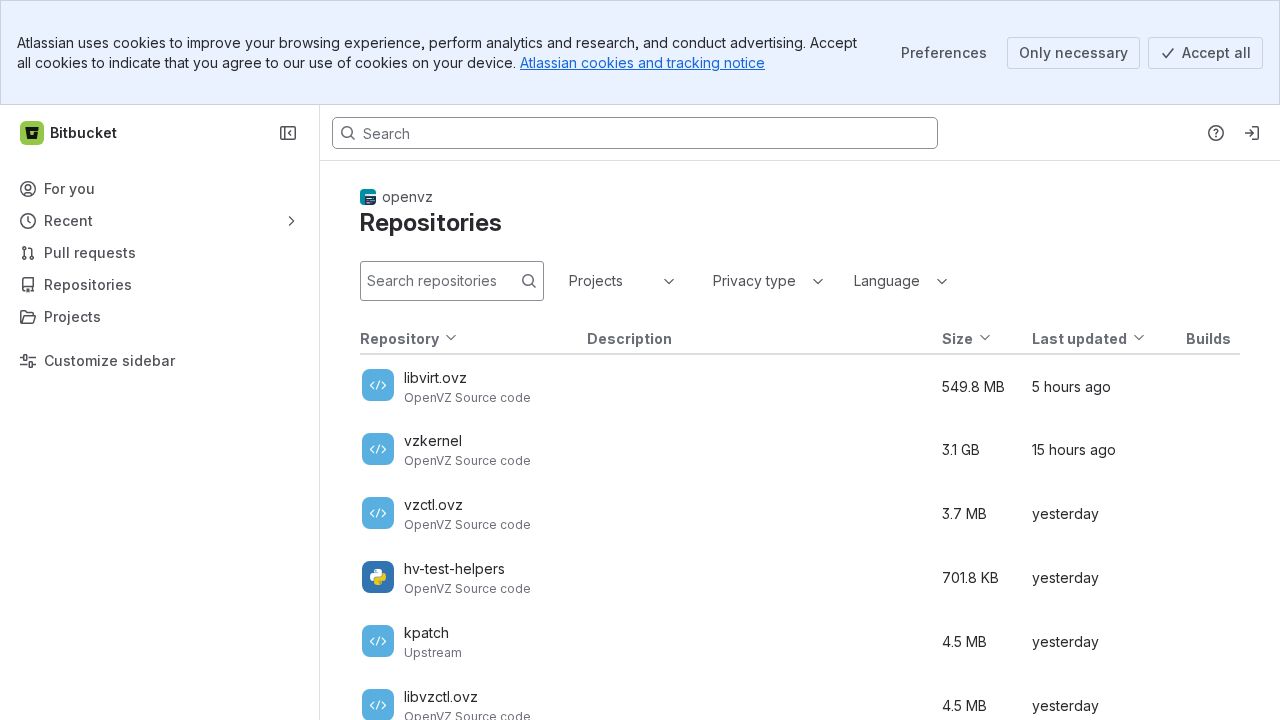Click the magnifier icon in Search repositories
This screenshot has height=720, width=1280.
pos(529,281)
